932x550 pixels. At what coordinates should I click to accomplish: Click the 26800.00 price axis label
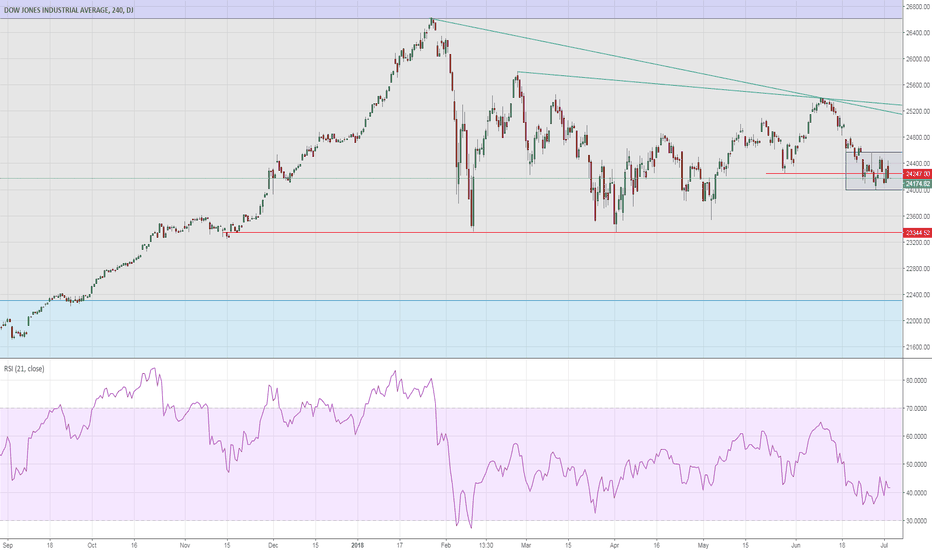(x=917, y=7)
